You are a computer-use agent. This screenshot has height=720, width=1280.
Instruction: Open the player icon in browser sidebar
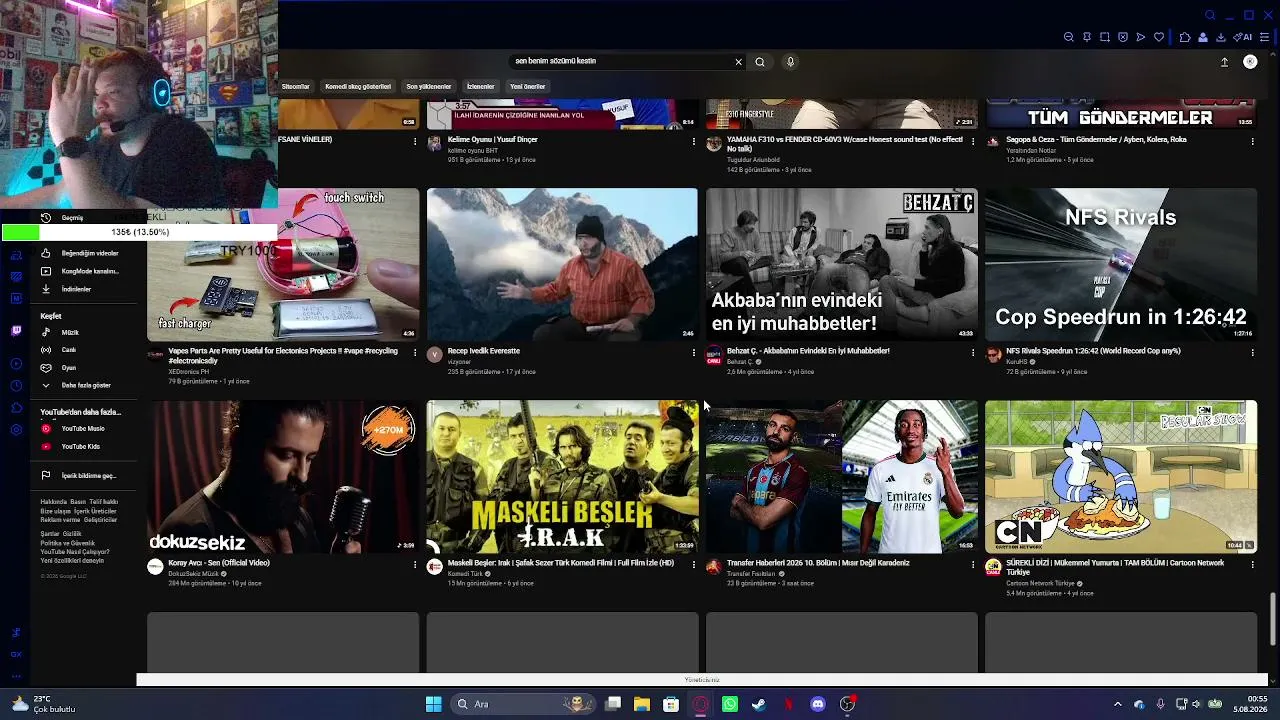(16, 364)
